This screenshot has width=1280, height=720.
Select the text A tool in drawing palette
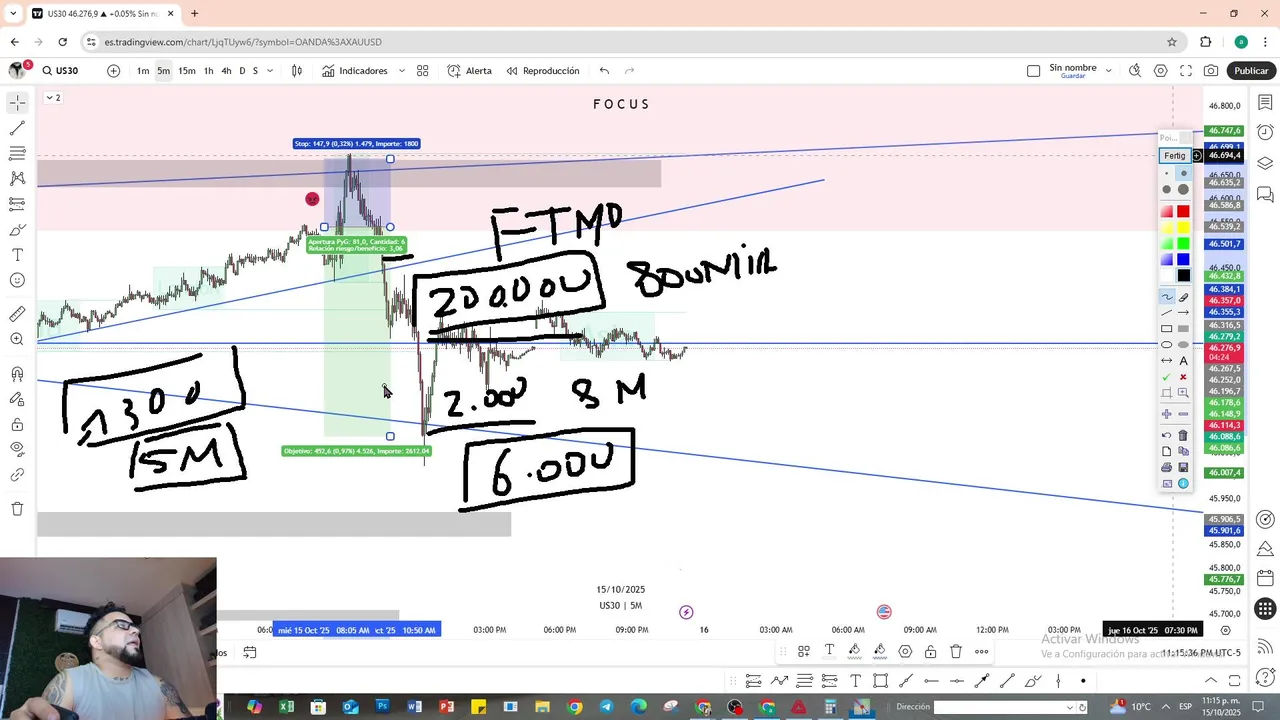[1183, 361]
